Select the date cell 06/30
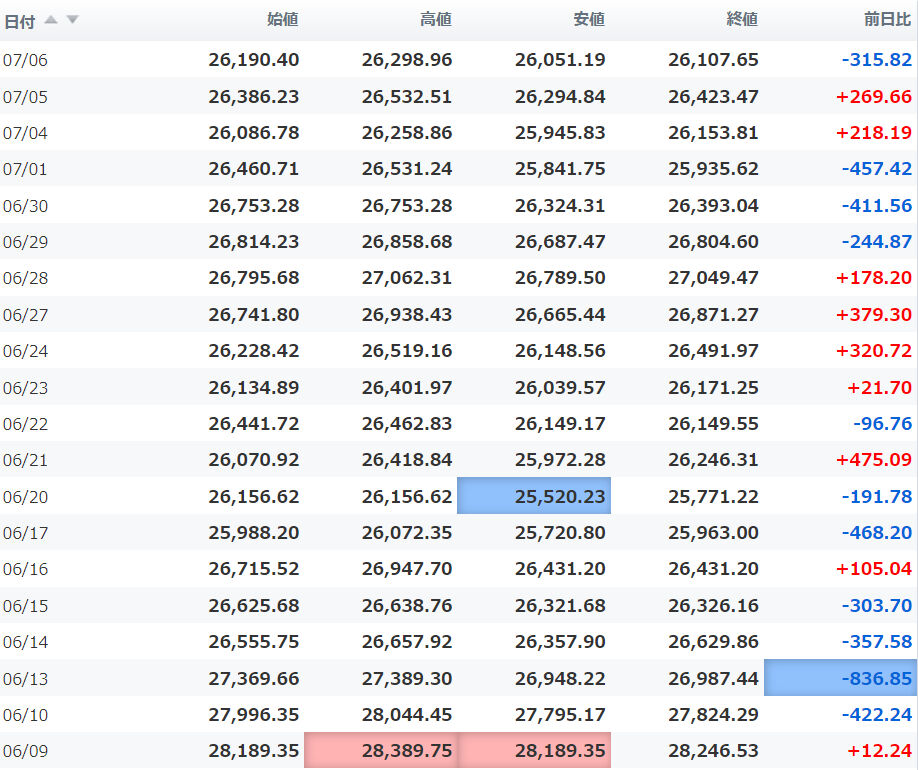 [x=25, y=207]
